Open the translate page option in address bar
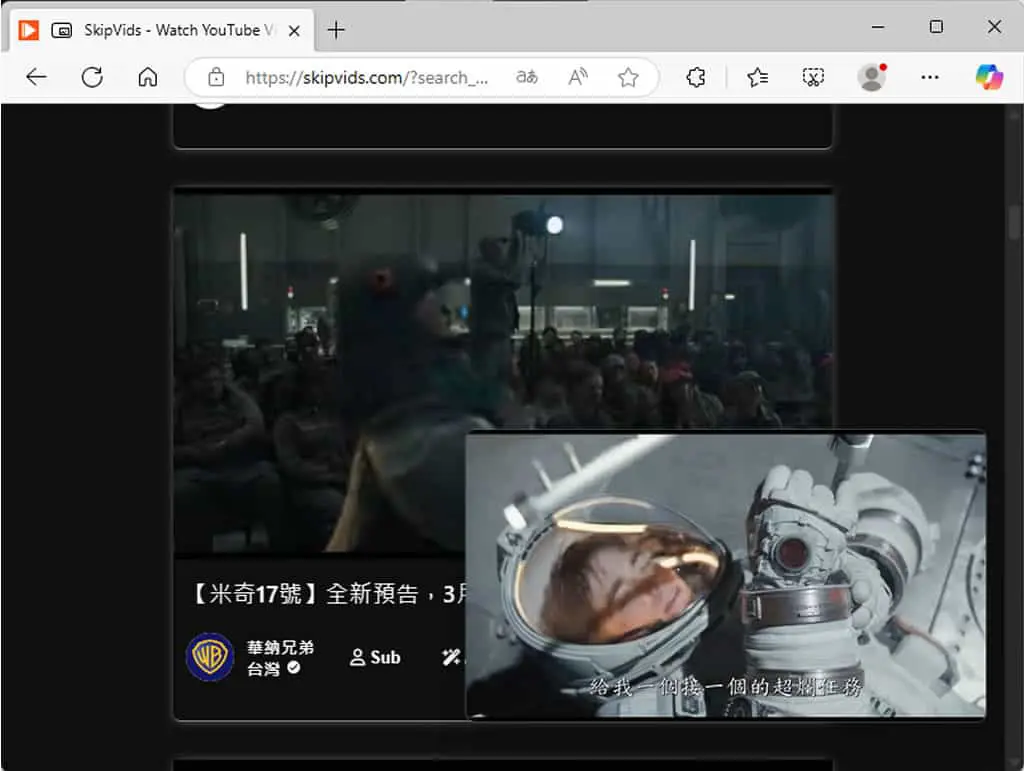1024x771 pixels. [526, 77]
